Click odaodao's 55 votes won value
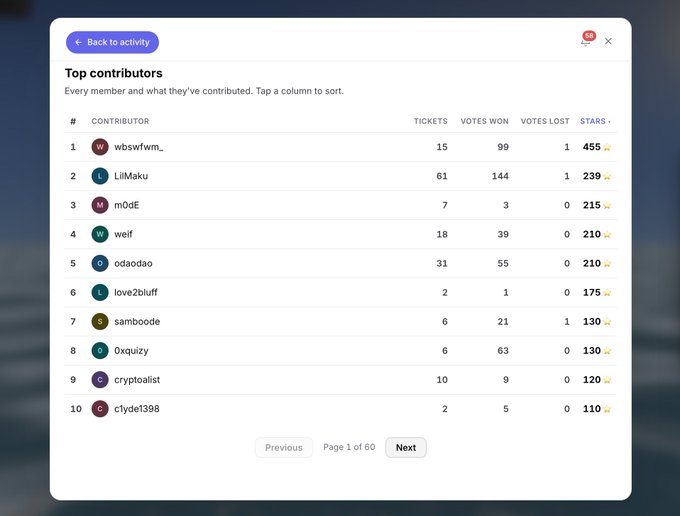Viewport: 680px width, 516px height. [x=503, y=263]
